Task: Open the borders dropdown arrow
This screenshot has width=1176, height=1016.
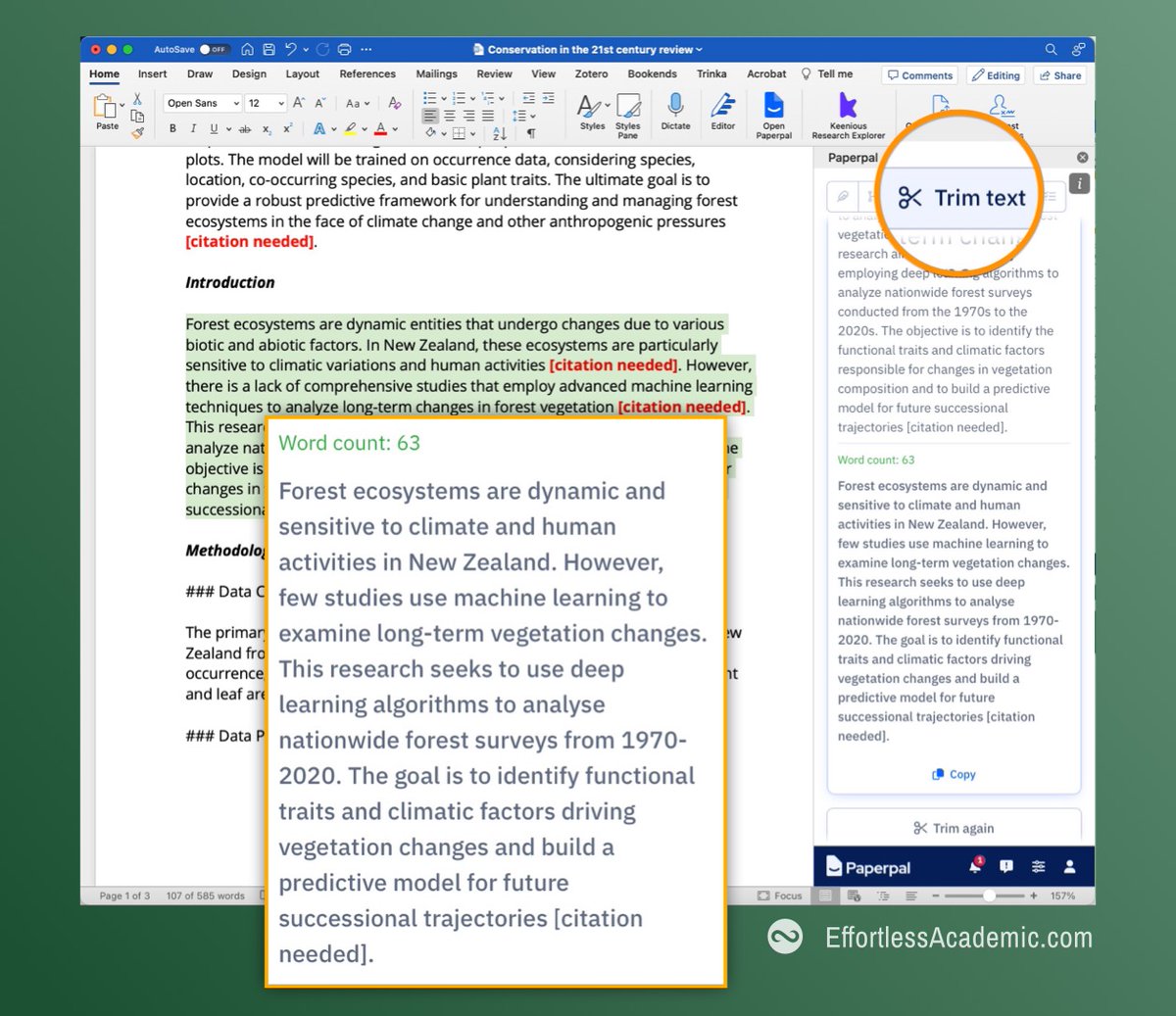Action: 472,133
